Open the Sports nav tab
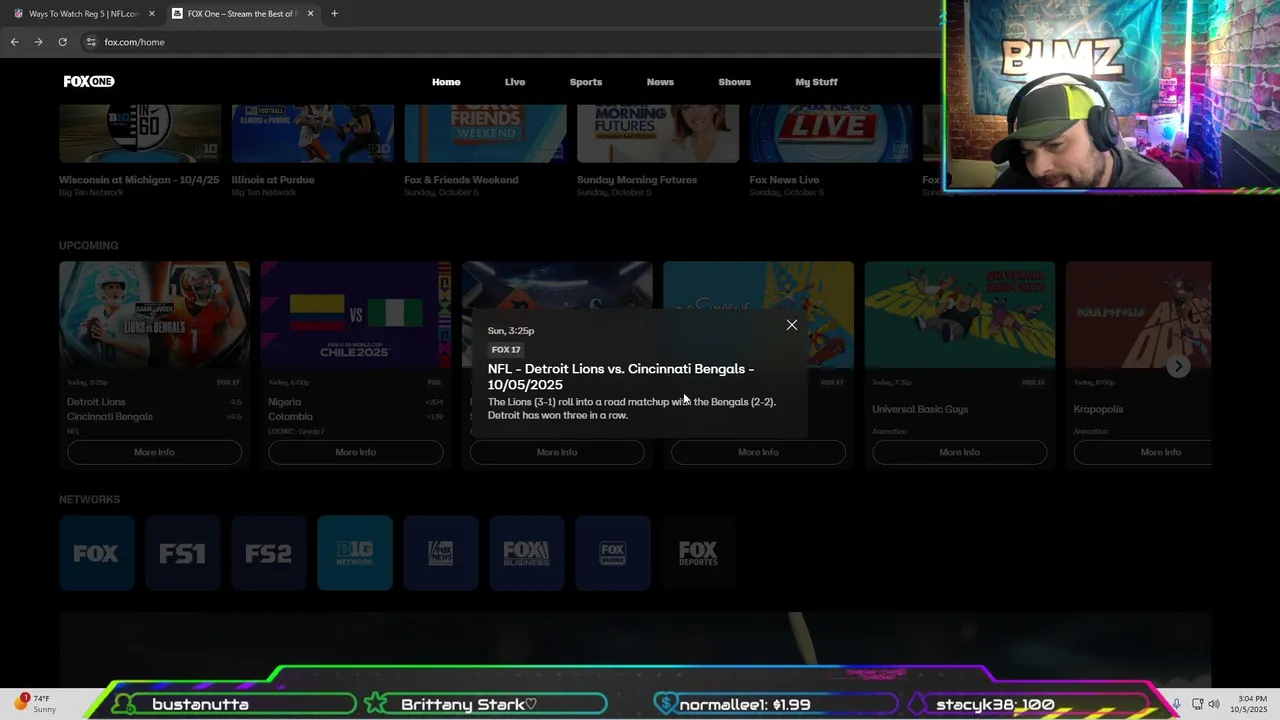Screen dimensions: 1280x720 pos(586,82)
